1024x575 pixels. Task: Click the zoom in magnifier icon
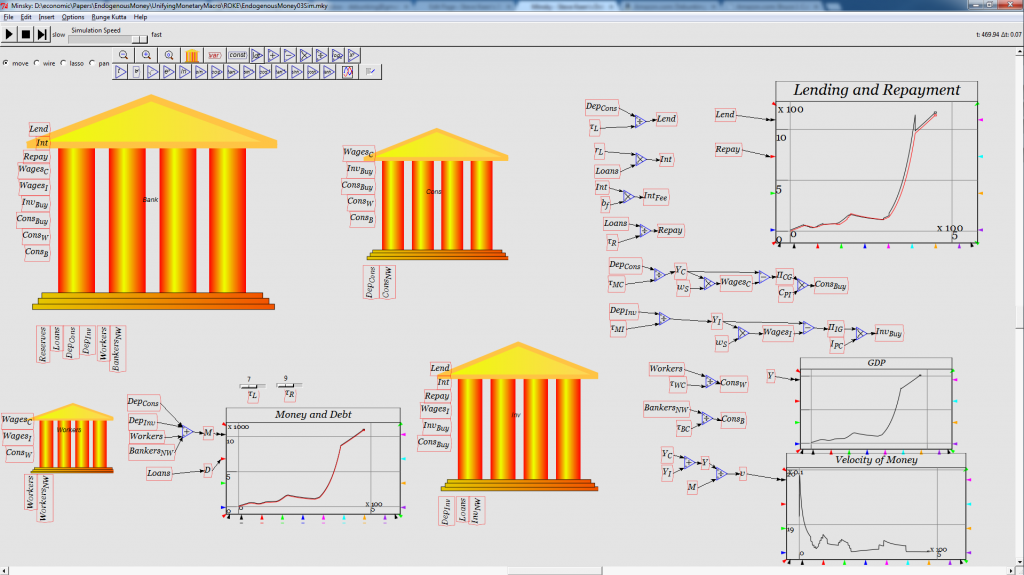146,55
